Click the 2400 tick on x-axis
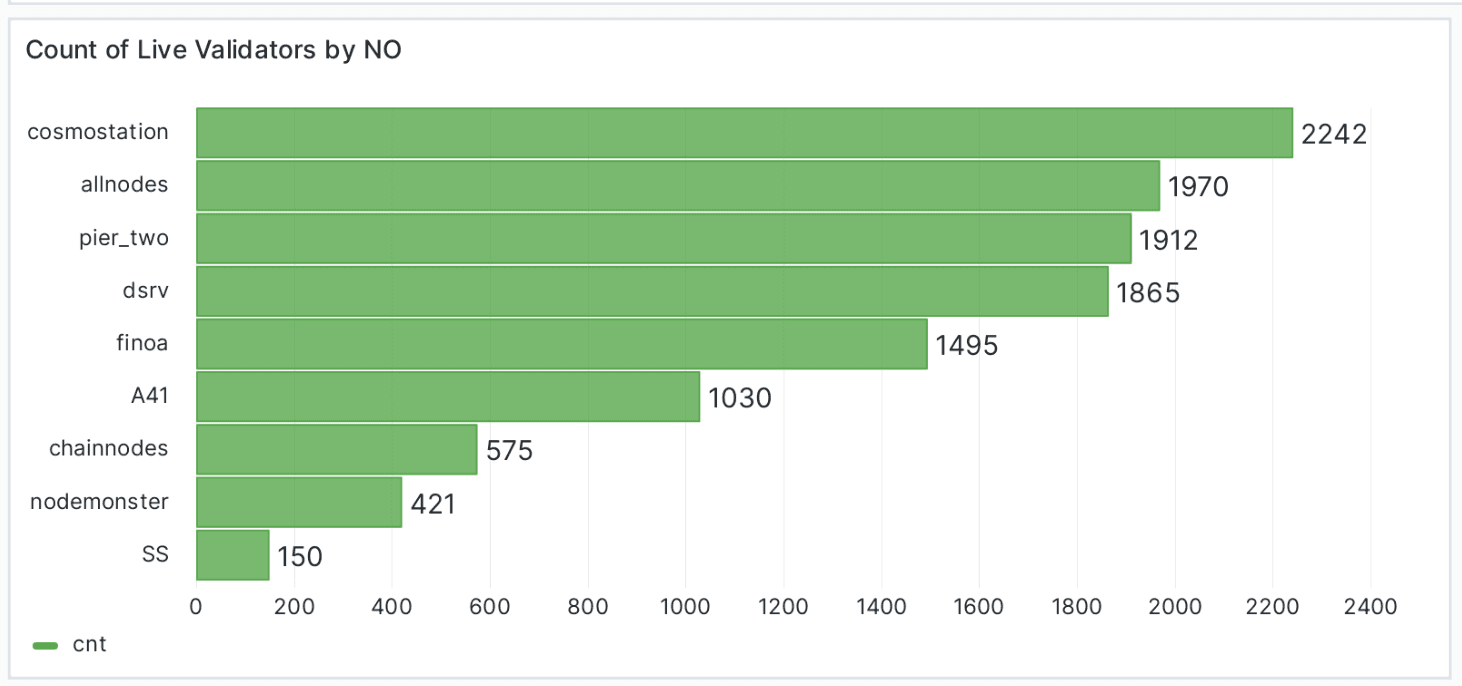Screen dimensions: 1462x686 pos(1369,606)
